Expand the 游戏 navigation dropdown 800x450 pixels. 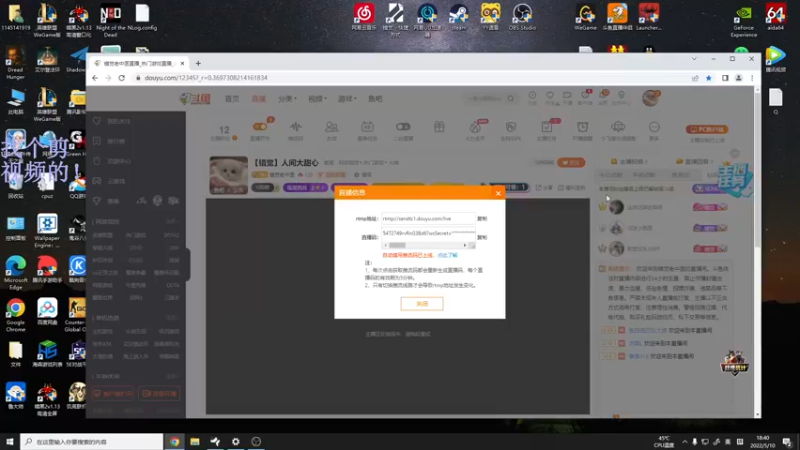coord(347,98)
